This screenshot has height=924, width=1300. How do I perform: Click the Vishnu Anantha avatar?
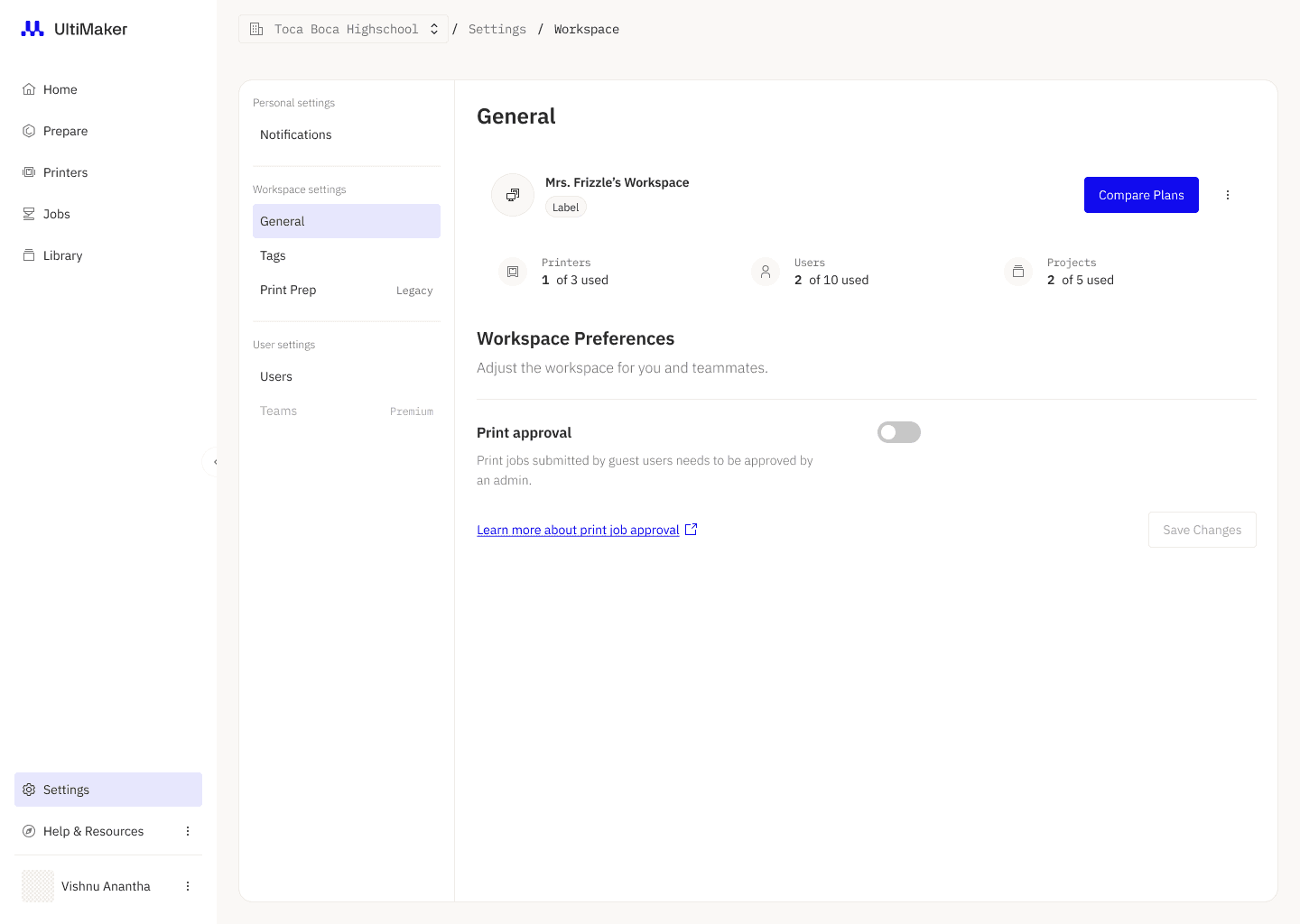point(38,886)
